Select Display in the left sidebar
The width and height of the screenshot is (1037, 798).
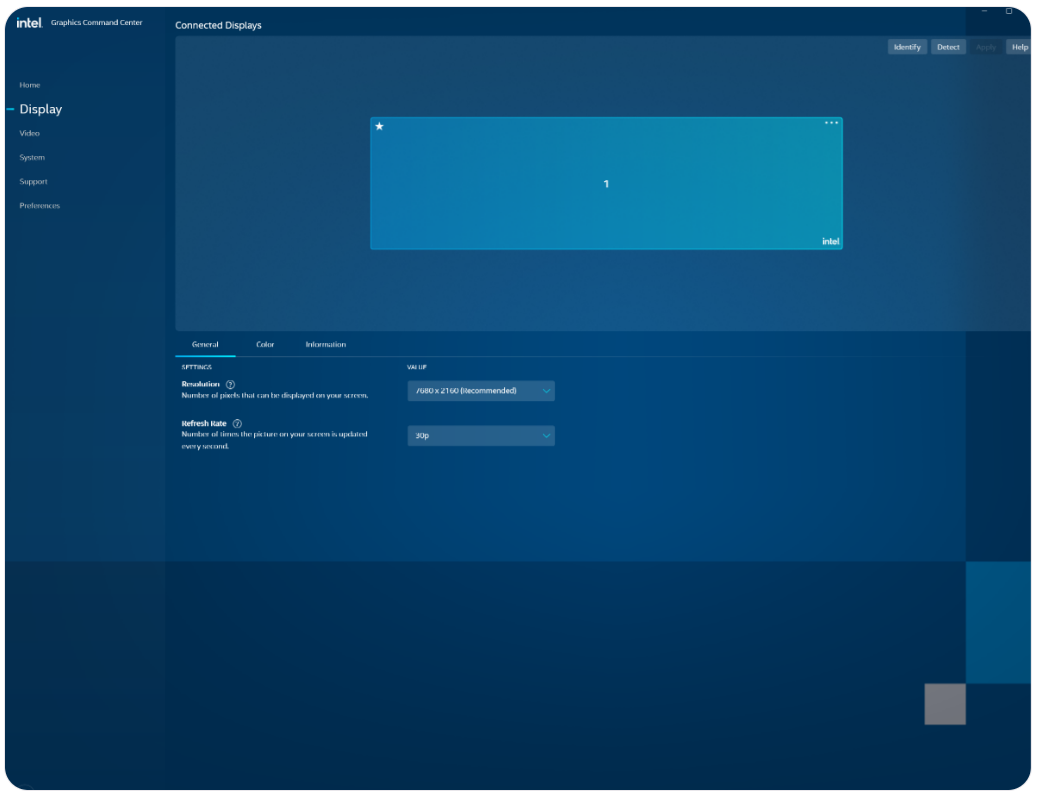coord(41,109)
